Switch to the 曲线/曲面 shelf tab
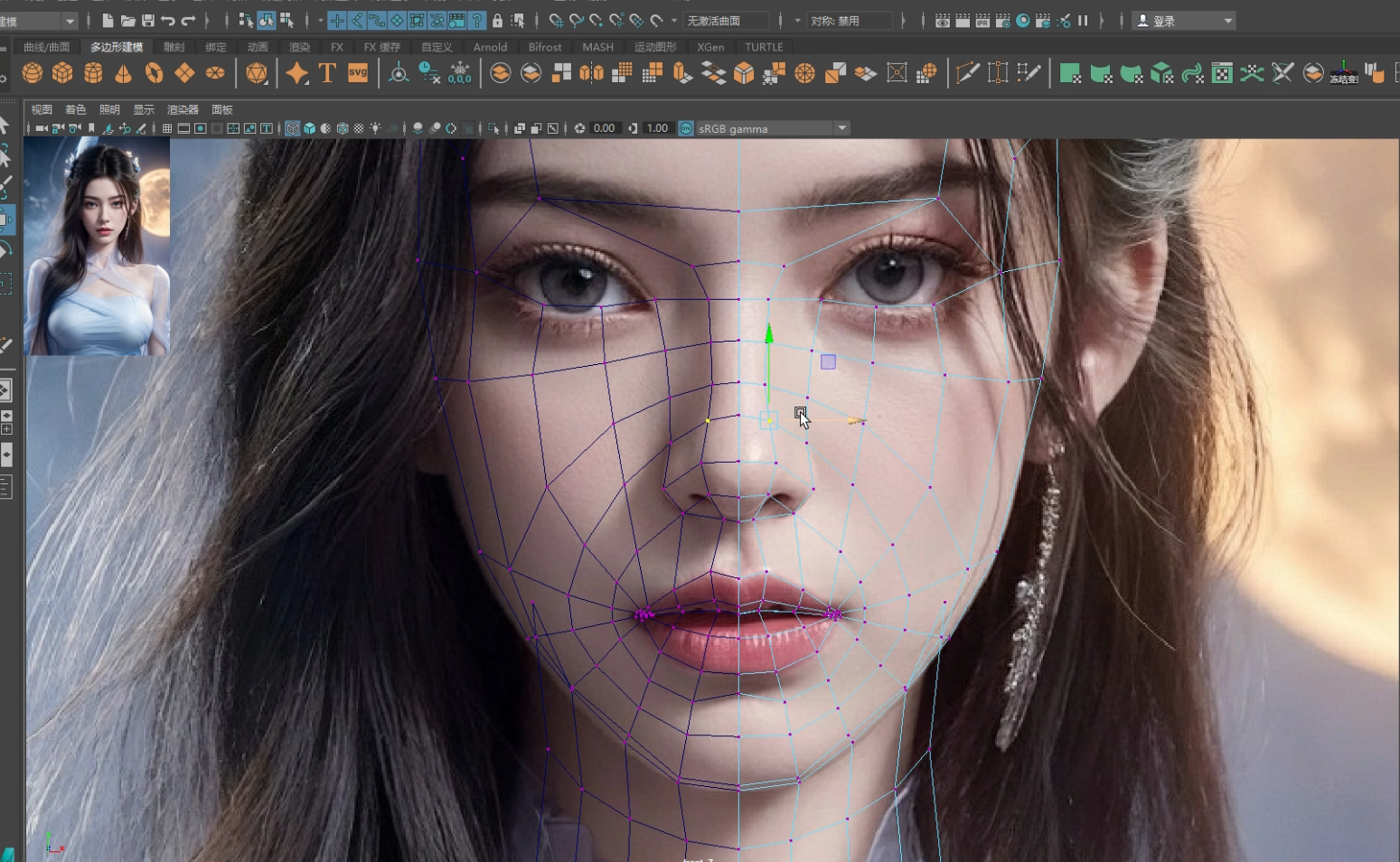Image resolution: width=1400 pixels, height=862 pixels. click(47, 47)
